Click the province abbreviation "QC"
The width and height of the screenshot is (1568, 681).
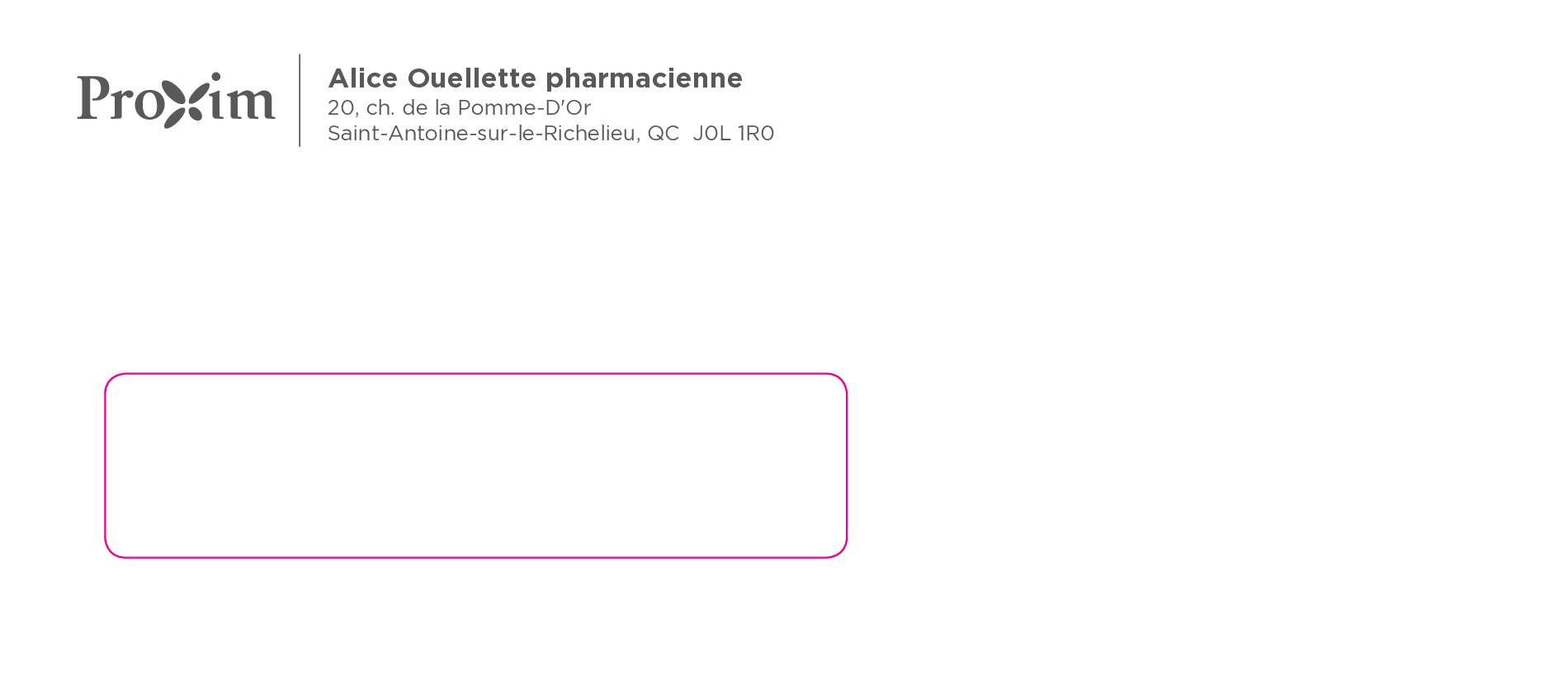tap(663, 134)
